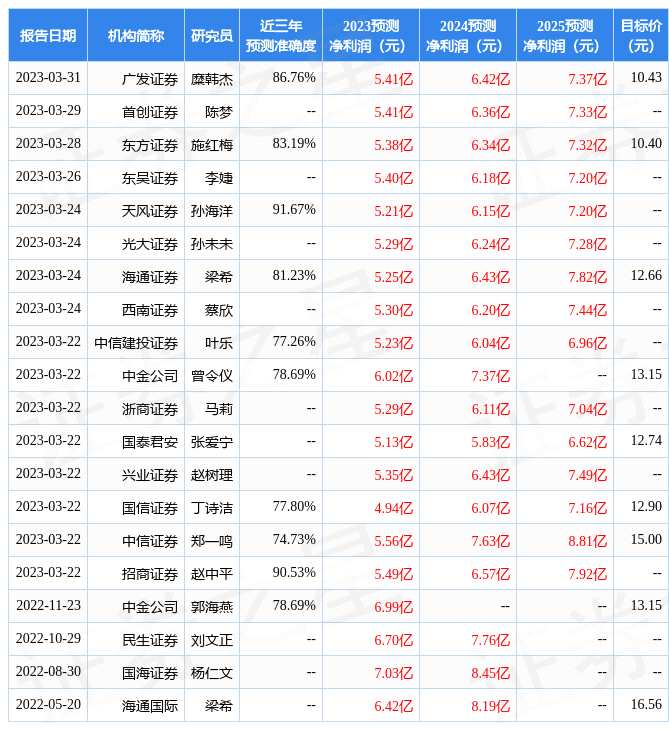The image size is (669, 730).
Task: Click researcher name 叶乐
Action: pos(219,343)
